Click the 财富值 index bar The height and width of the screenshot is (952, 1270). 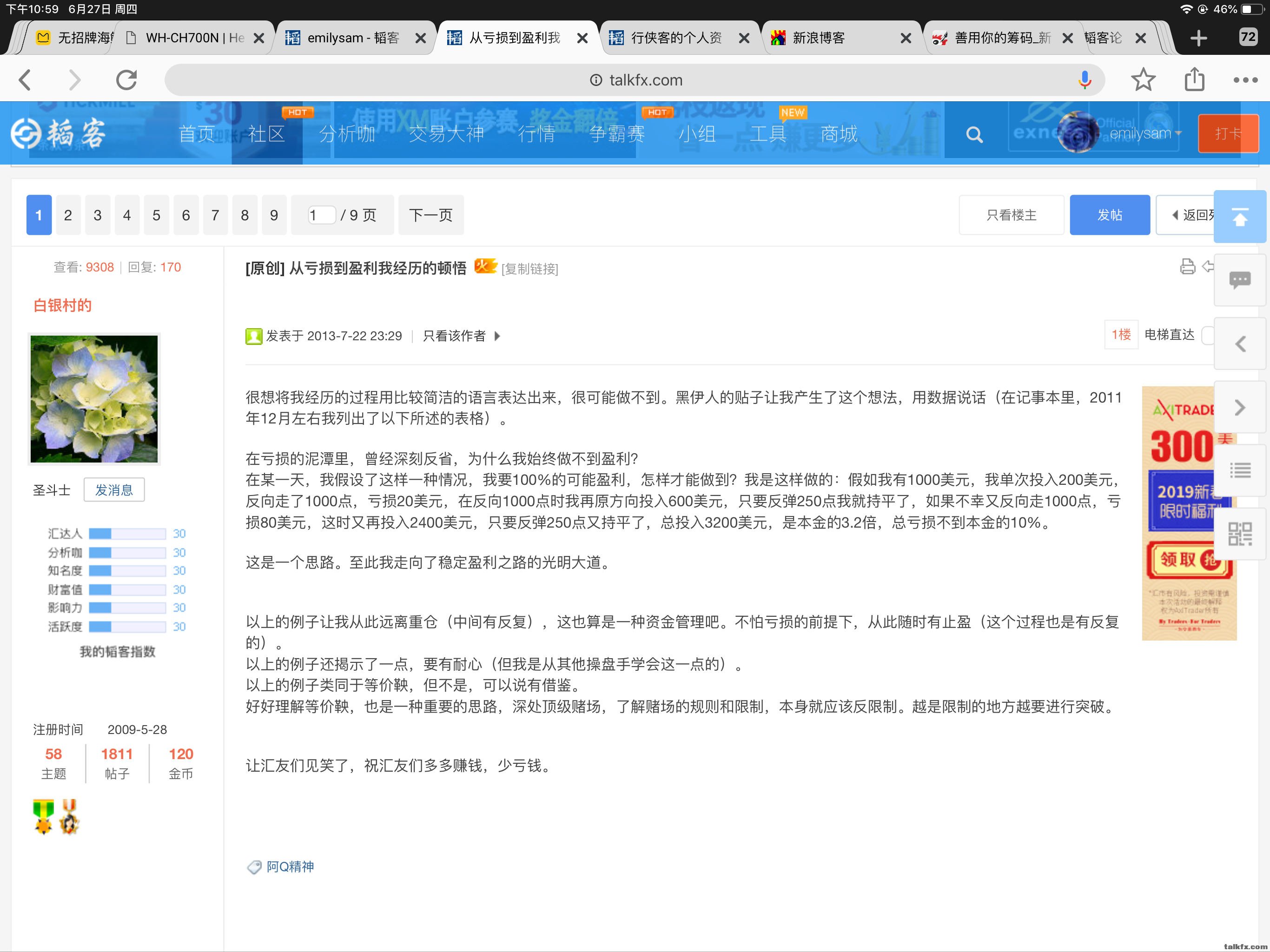[127, 589]
